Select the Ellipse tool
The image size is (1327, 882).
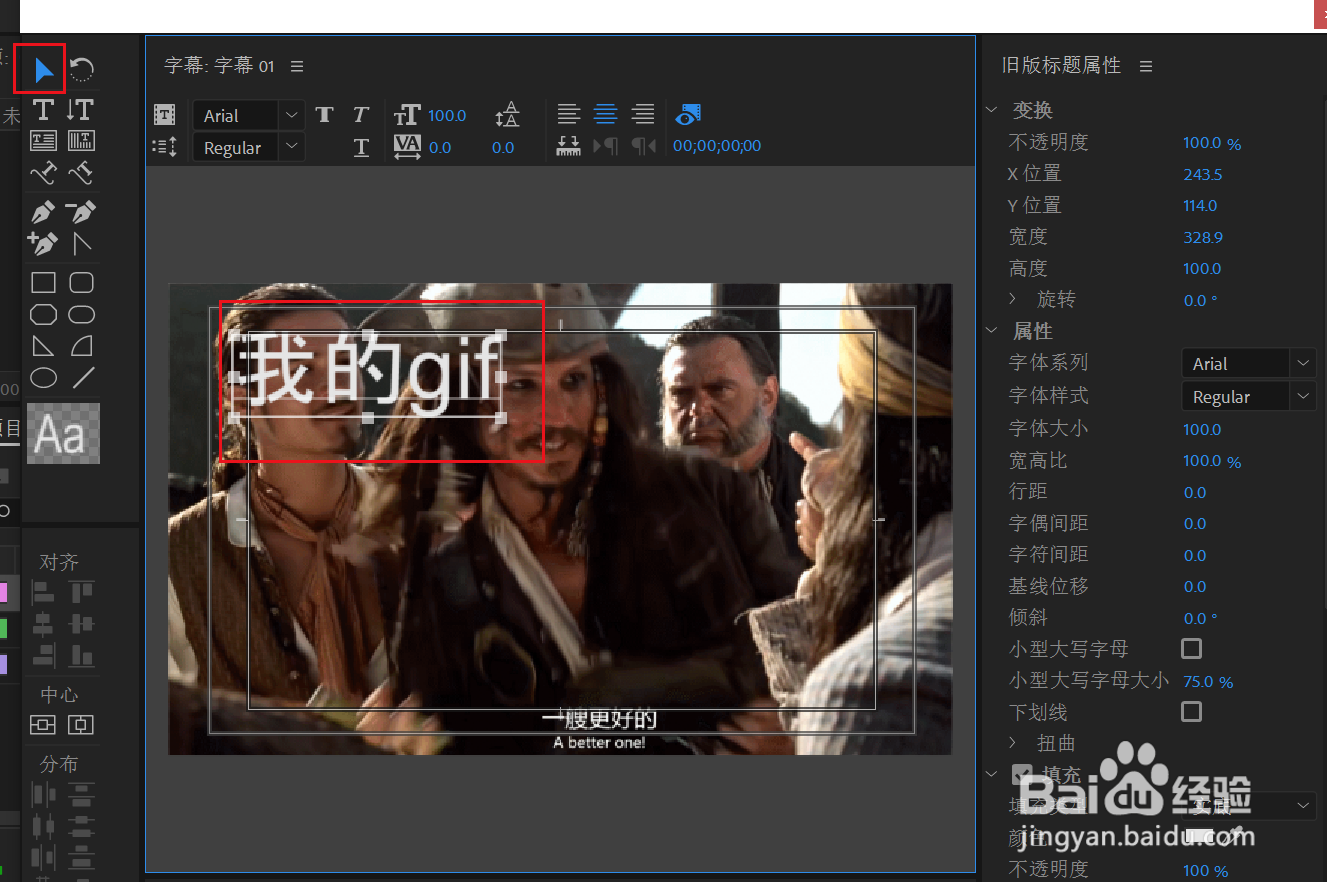pos(43,377)
